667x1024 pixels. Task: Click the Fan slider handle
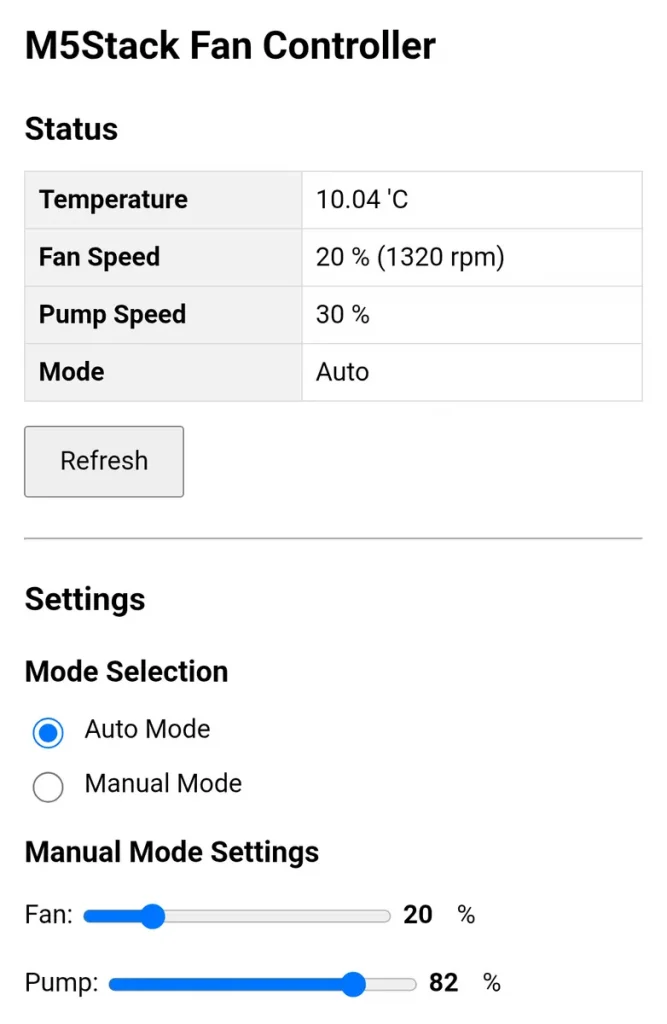pos(152,916)
